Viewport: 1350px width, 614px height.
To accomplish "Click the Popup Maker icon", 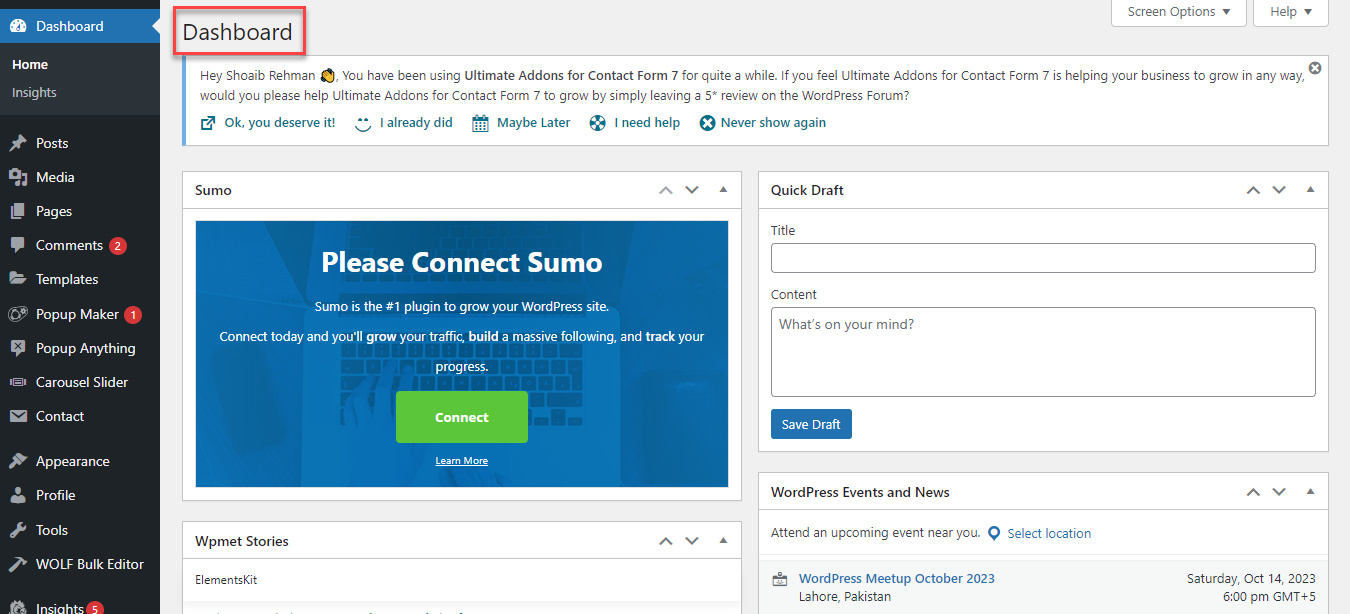I will point(18,314).
